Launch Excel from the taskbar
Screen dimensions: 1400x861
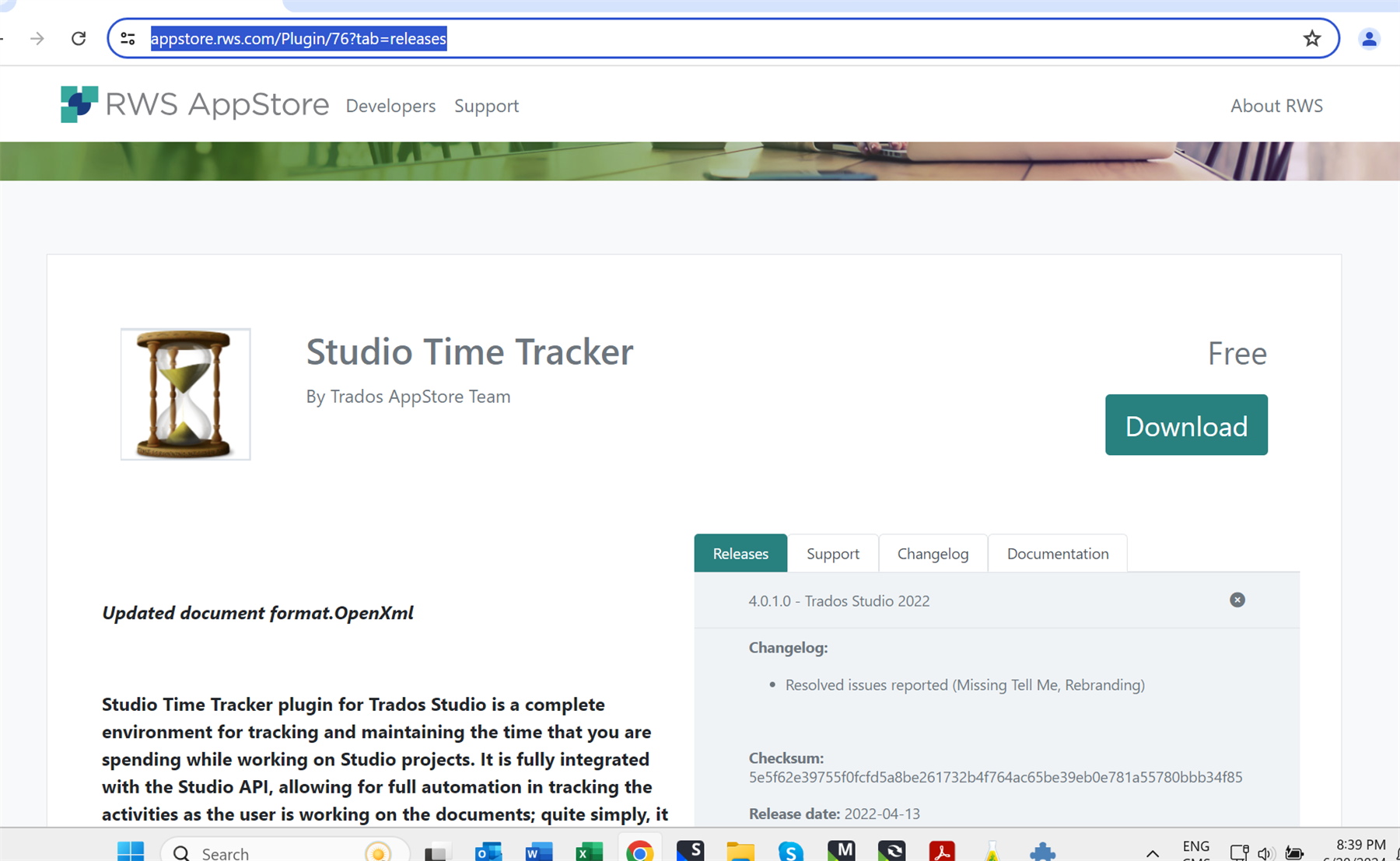click(x=589, y=852)
